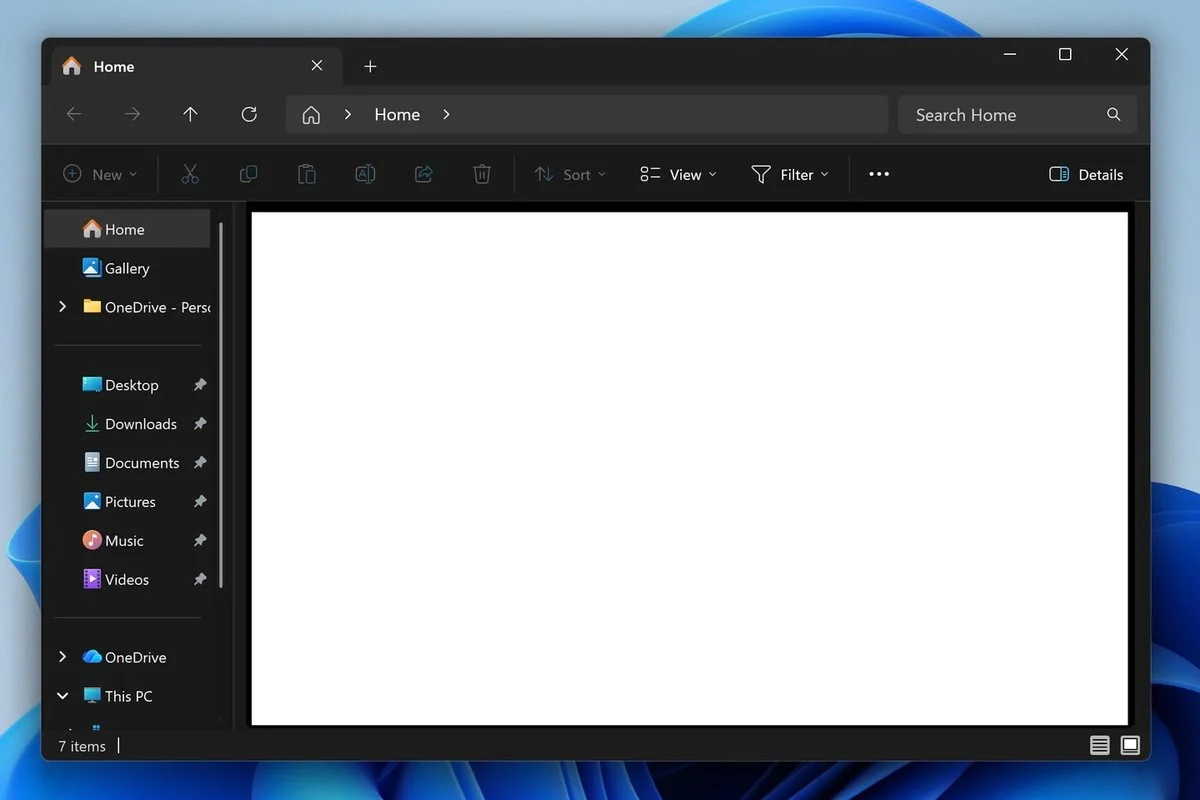Toggle the Details pane

tap(1086, 174)
